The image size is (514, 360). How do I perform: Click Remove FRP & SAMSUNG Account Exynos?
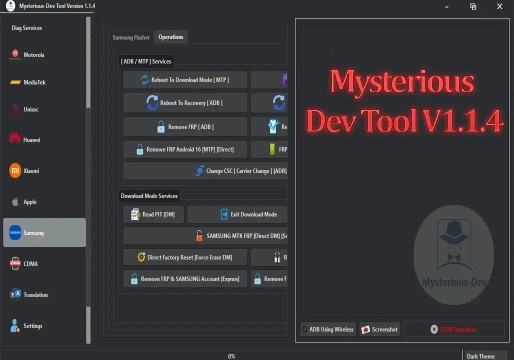tap(185, 279)
